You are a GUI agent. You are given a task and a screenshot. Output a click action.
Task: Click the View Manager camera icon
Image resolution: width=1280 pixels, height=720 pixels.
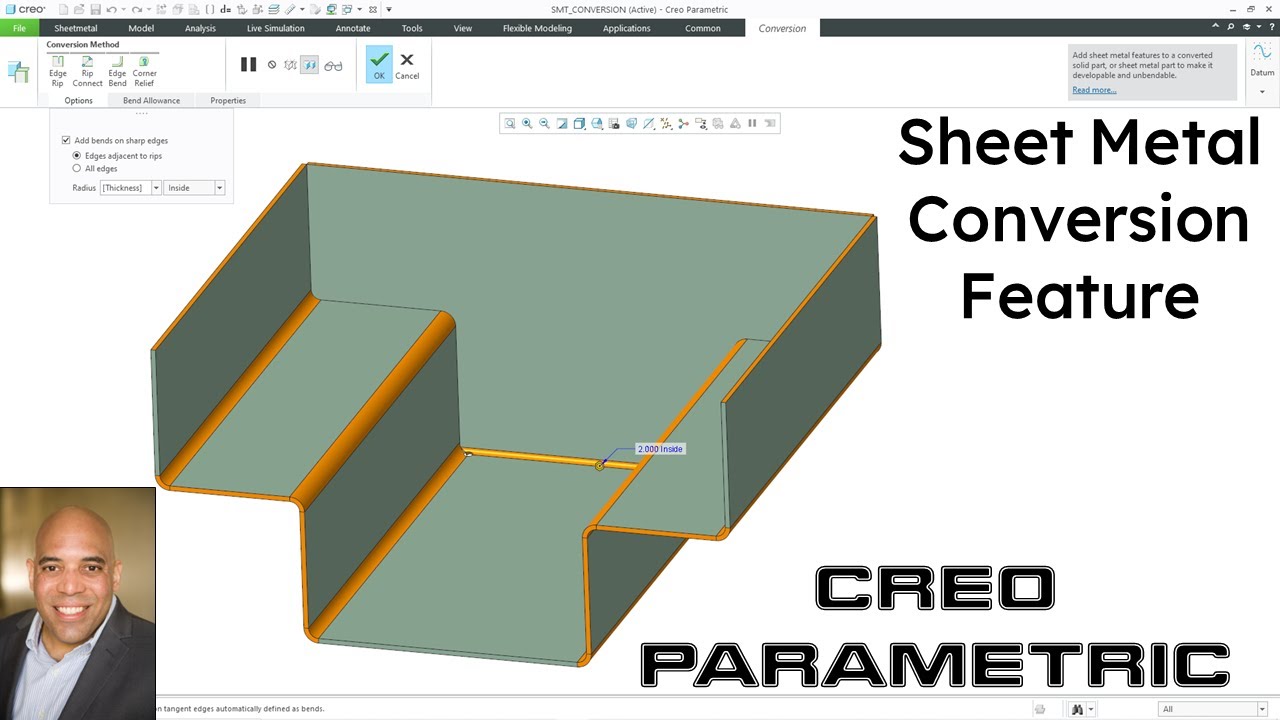click(x=614, y=124)
